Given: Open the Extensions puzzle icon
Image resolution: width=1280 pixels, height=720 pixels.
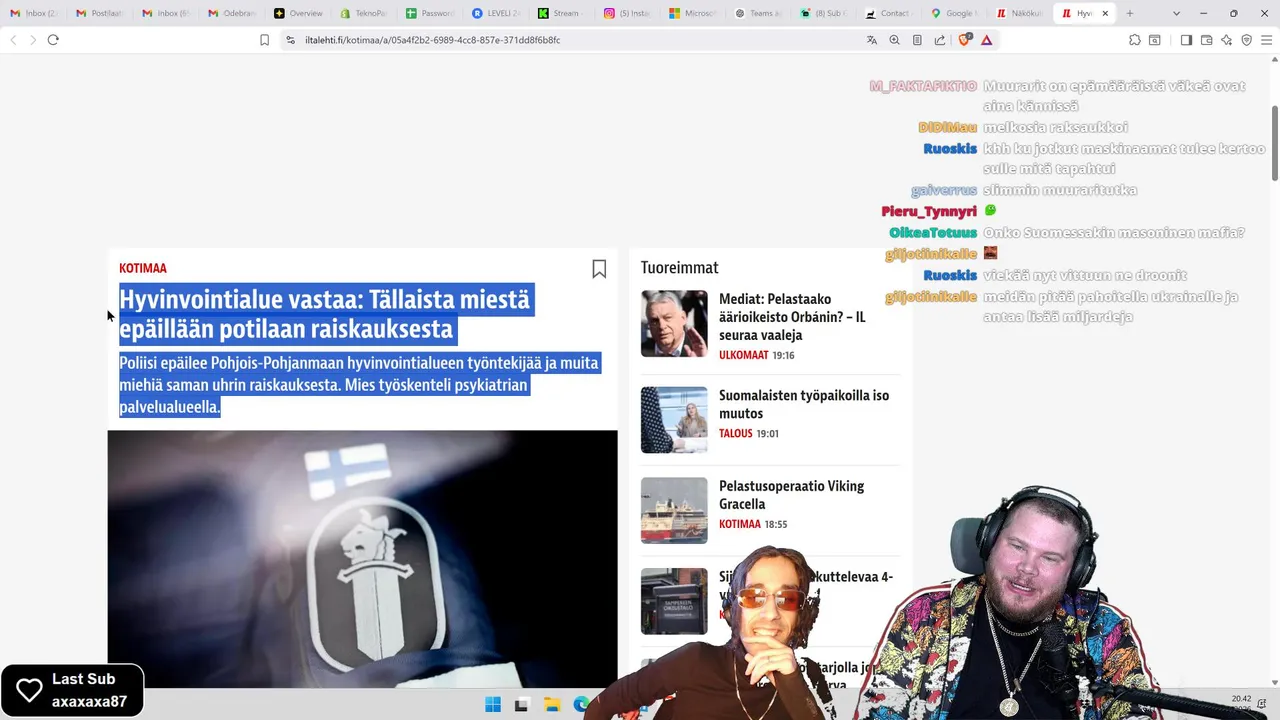Looking at the screenshot, I should pos(1134,40).
